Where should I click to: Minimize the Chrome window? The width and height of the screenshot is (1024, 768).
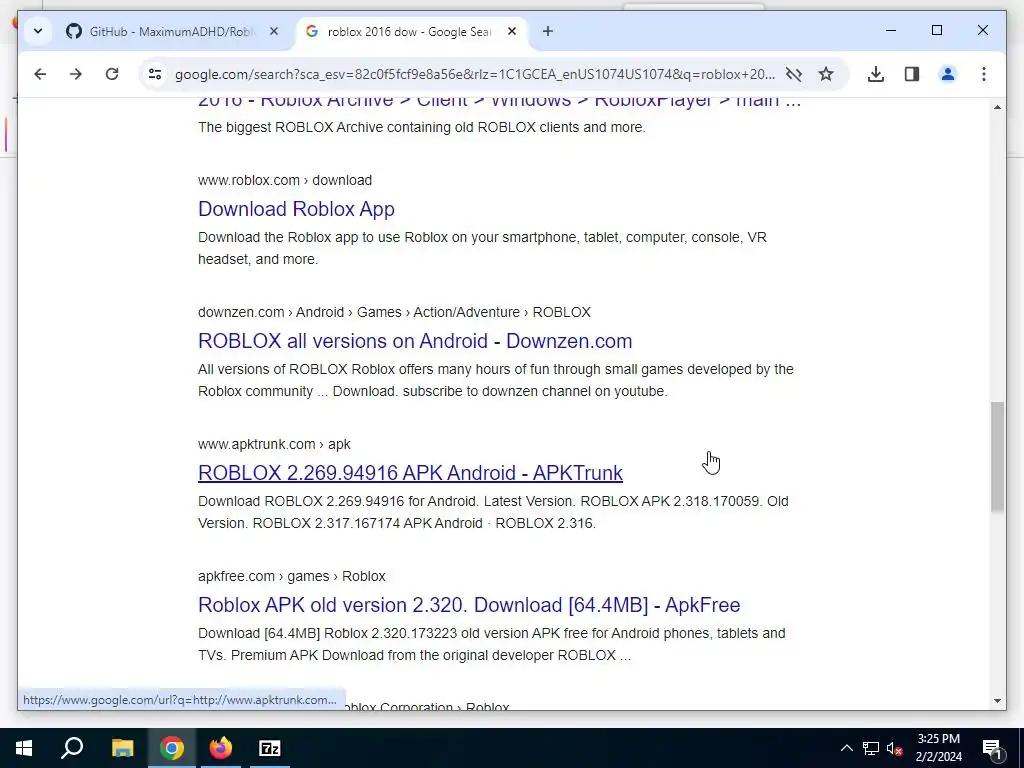891,31
